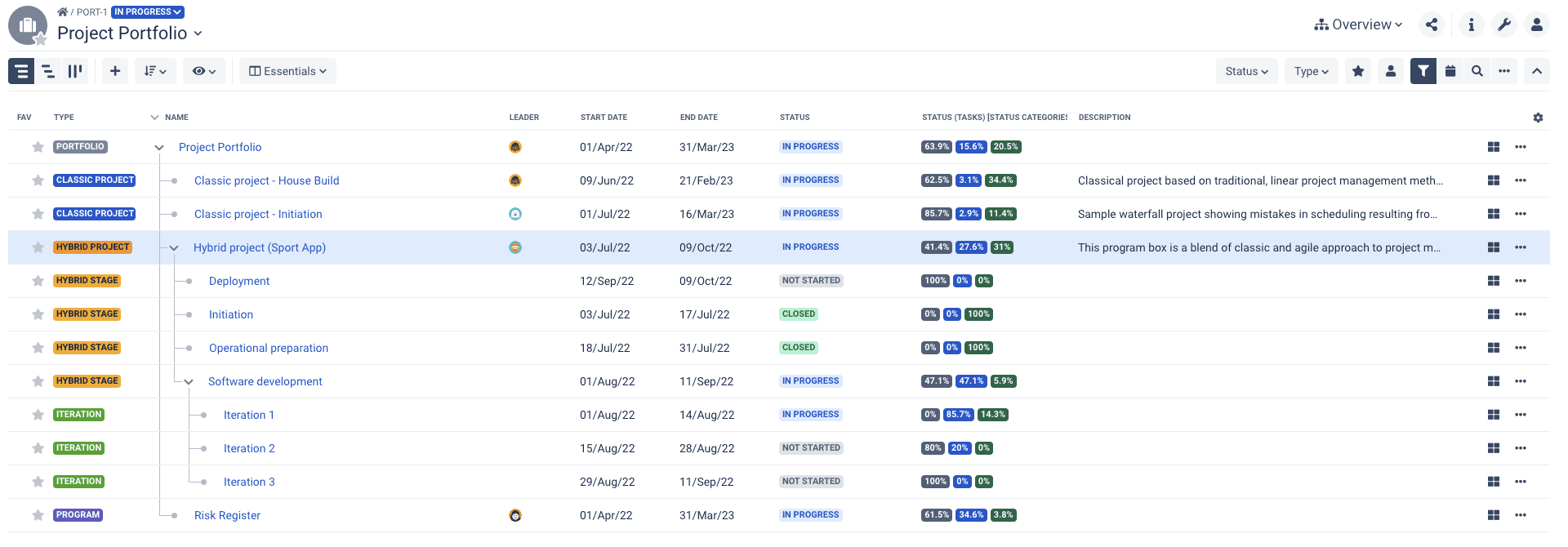Filter by person icon in toolbar
Viewport: 1568px width, 547px height.
pyautogui.click(x=1391, y=71)
